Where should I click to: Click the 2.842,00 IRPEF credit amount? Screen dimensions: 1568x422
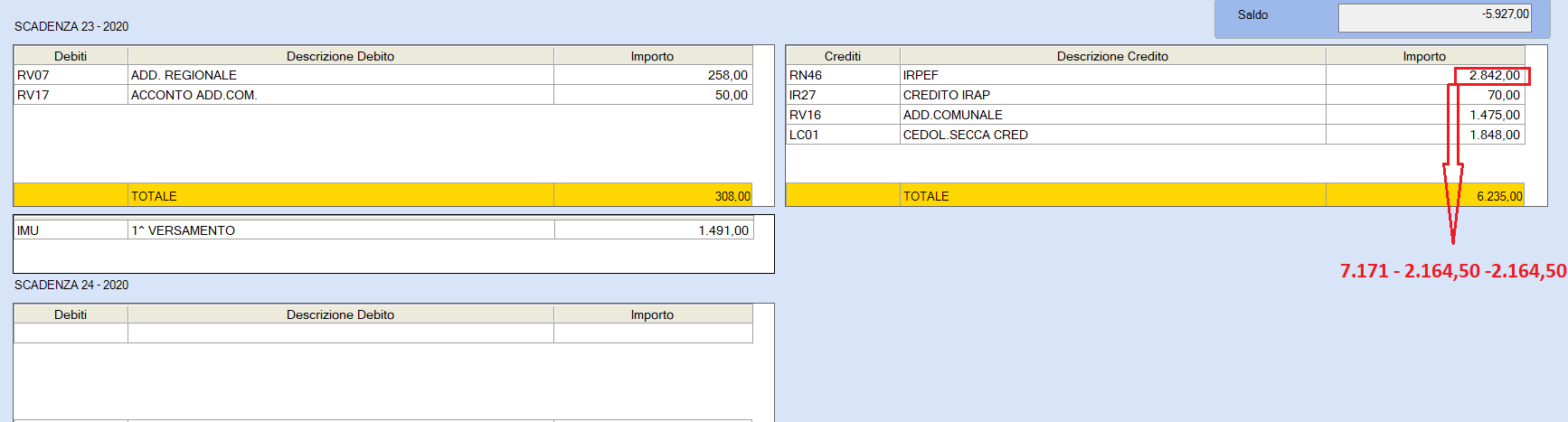coord(1425,75)
